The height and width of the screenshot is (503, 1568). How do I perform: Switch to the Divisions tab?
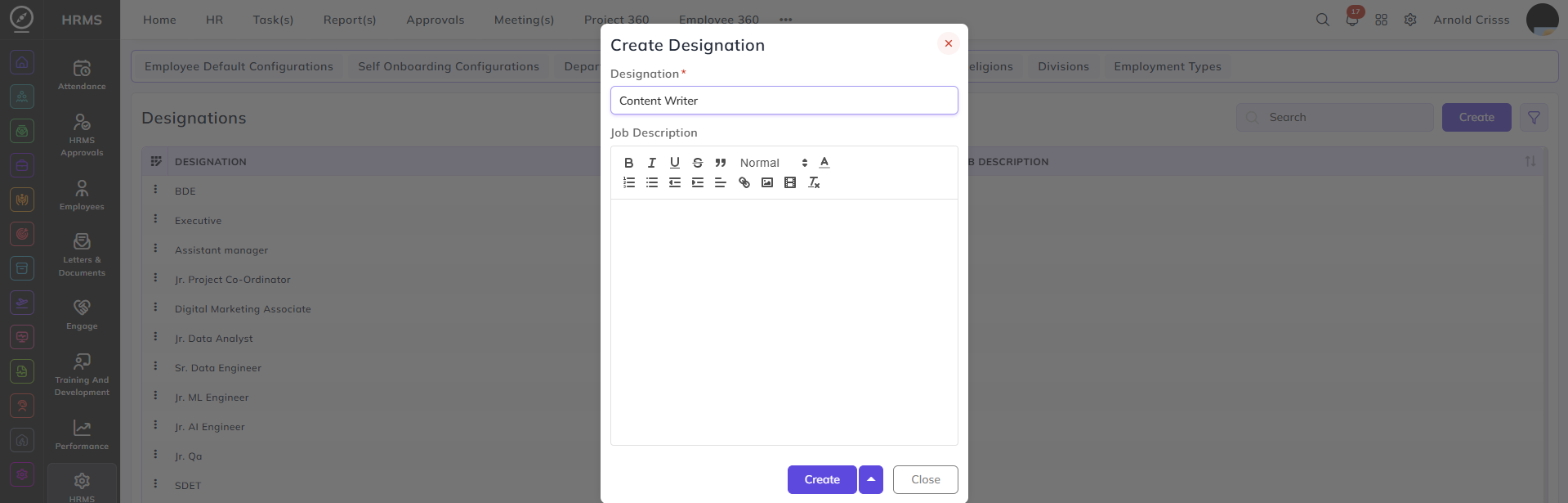1063,66
